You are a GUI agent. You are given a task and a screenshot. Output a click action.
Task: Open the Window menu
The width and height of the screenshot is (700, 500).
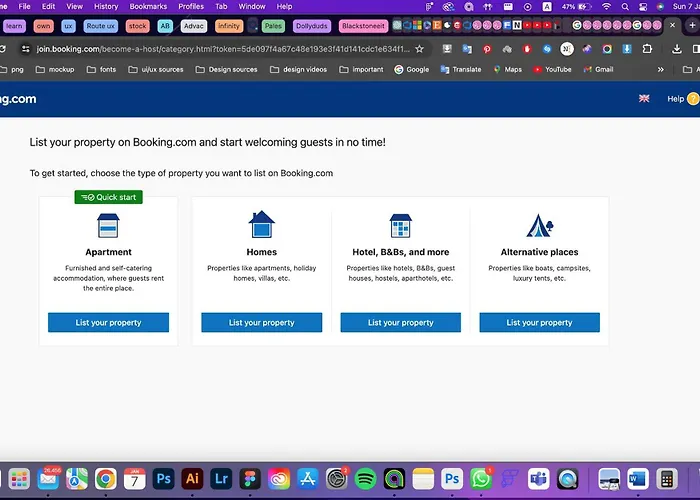coord(252,6)
